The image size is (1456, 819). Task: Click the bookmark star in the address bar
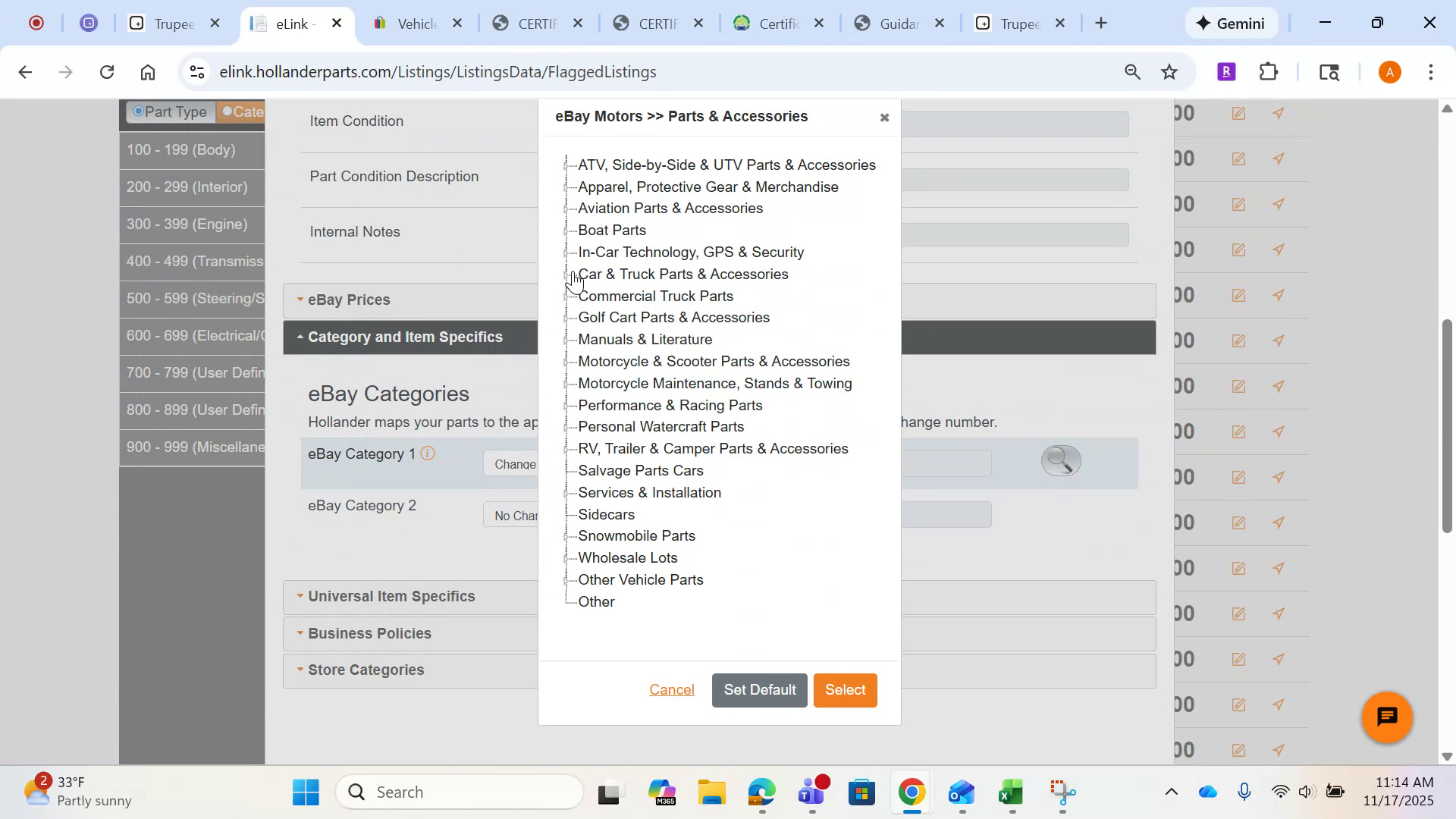[x=1169, y=72]
